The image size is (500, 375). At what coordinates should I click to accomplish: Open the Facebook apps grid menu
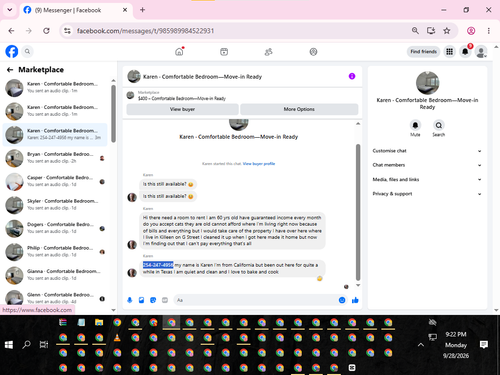coord(450,52)
